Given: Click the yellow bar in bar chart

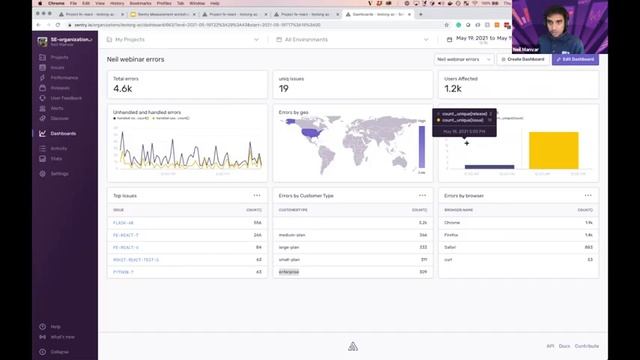Looking at the screenshot, I should pos(554,150).
